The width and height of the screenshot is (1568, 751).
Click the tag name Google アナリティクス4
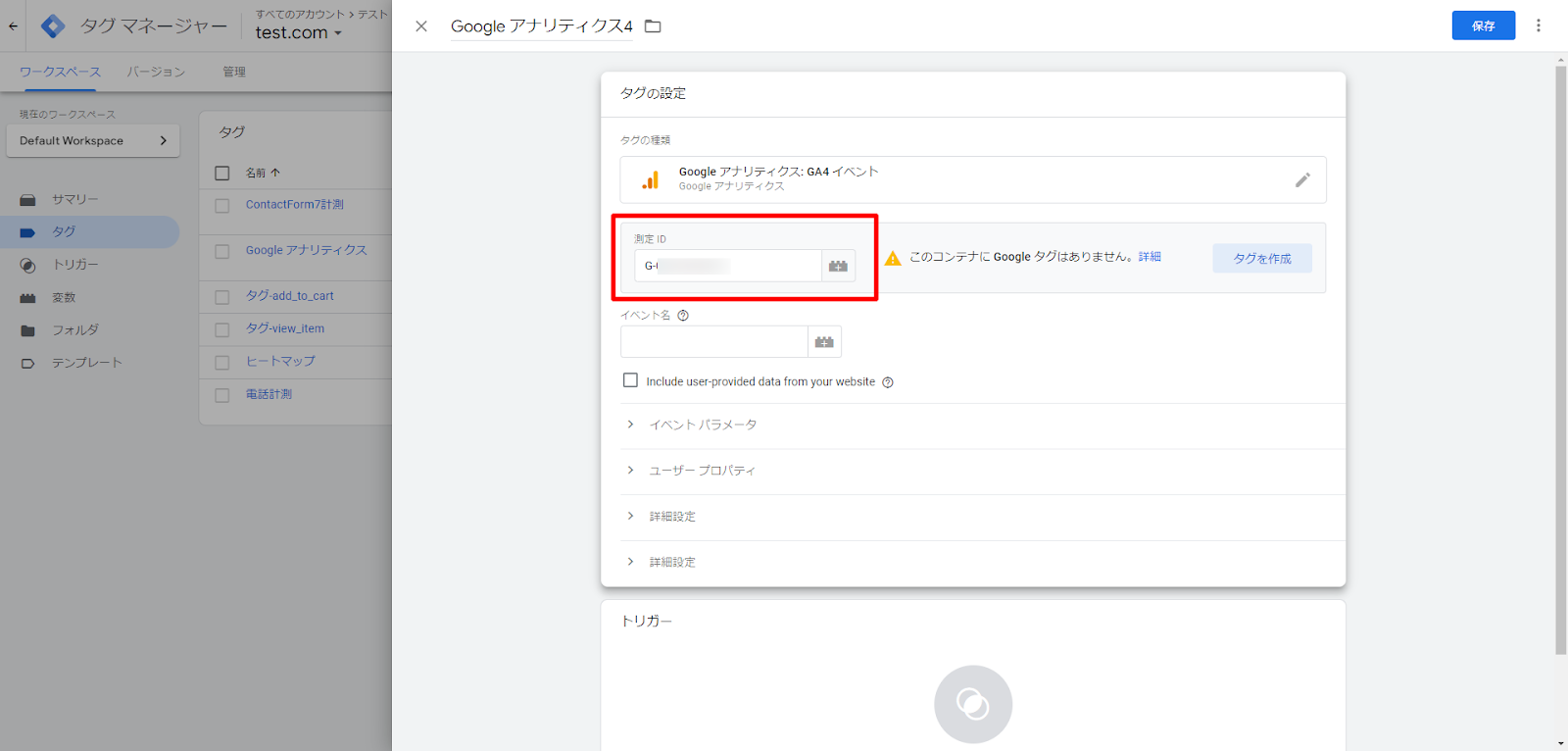(x=542, y=26)
